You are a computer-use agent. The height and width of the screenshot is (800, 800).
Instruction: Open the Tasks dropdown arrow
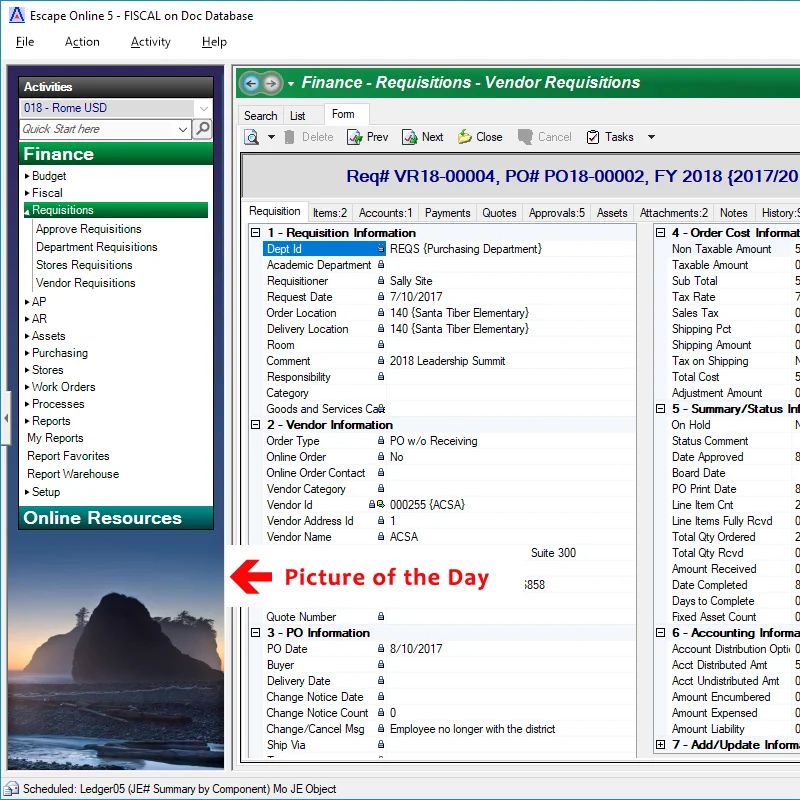(x=651, y=137)
